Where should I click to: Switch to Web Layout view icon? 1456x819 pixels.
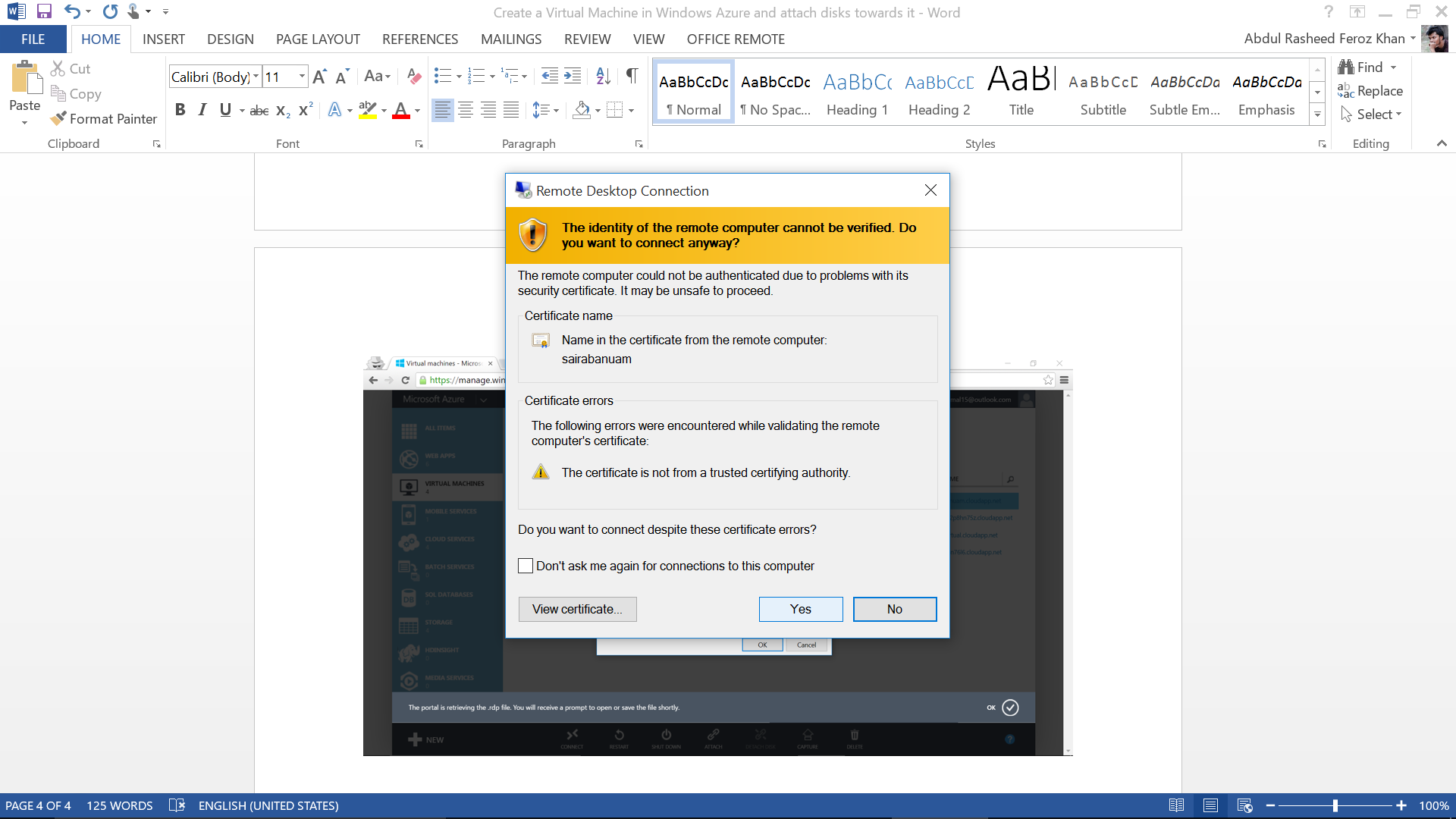click(1244, 805)
